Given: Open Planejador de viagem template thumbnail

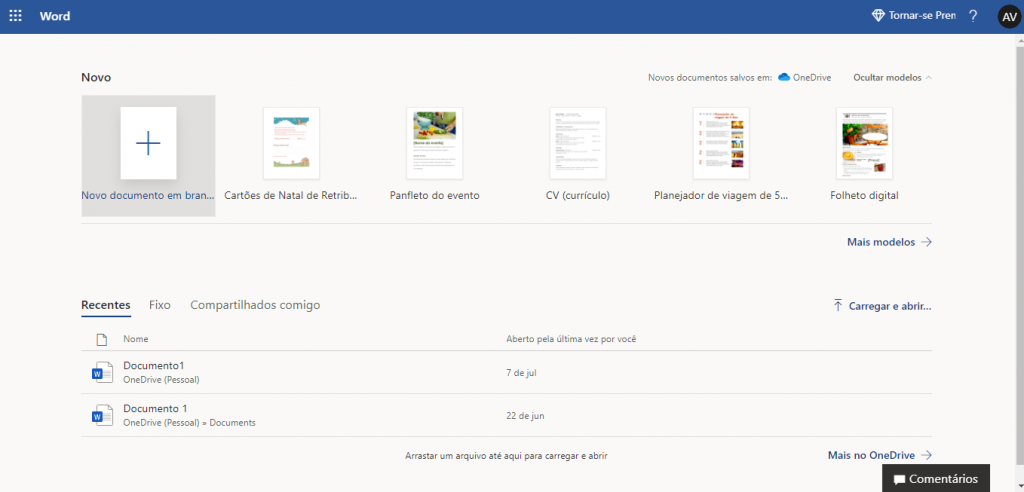Looking at the screenshot, I should point(721,143).
